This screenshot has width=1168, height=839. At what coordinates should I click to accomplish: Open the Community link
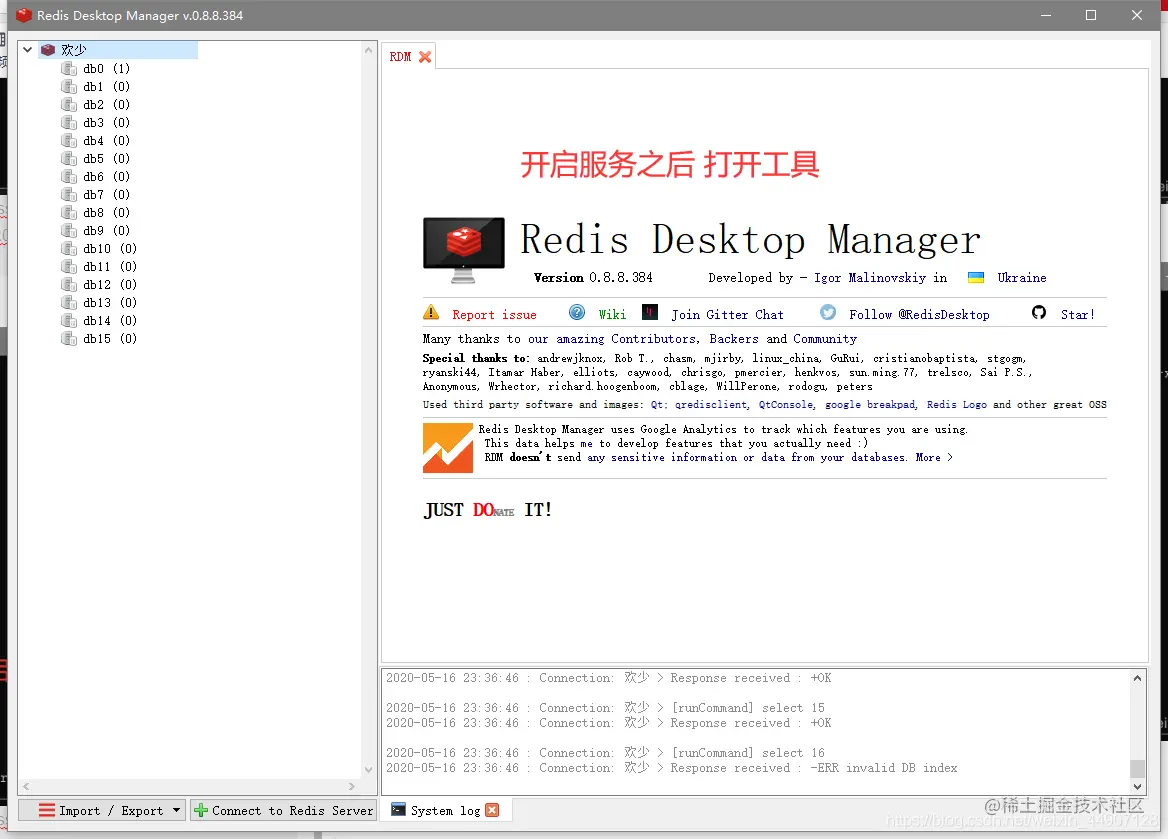(x=825, y=339)
